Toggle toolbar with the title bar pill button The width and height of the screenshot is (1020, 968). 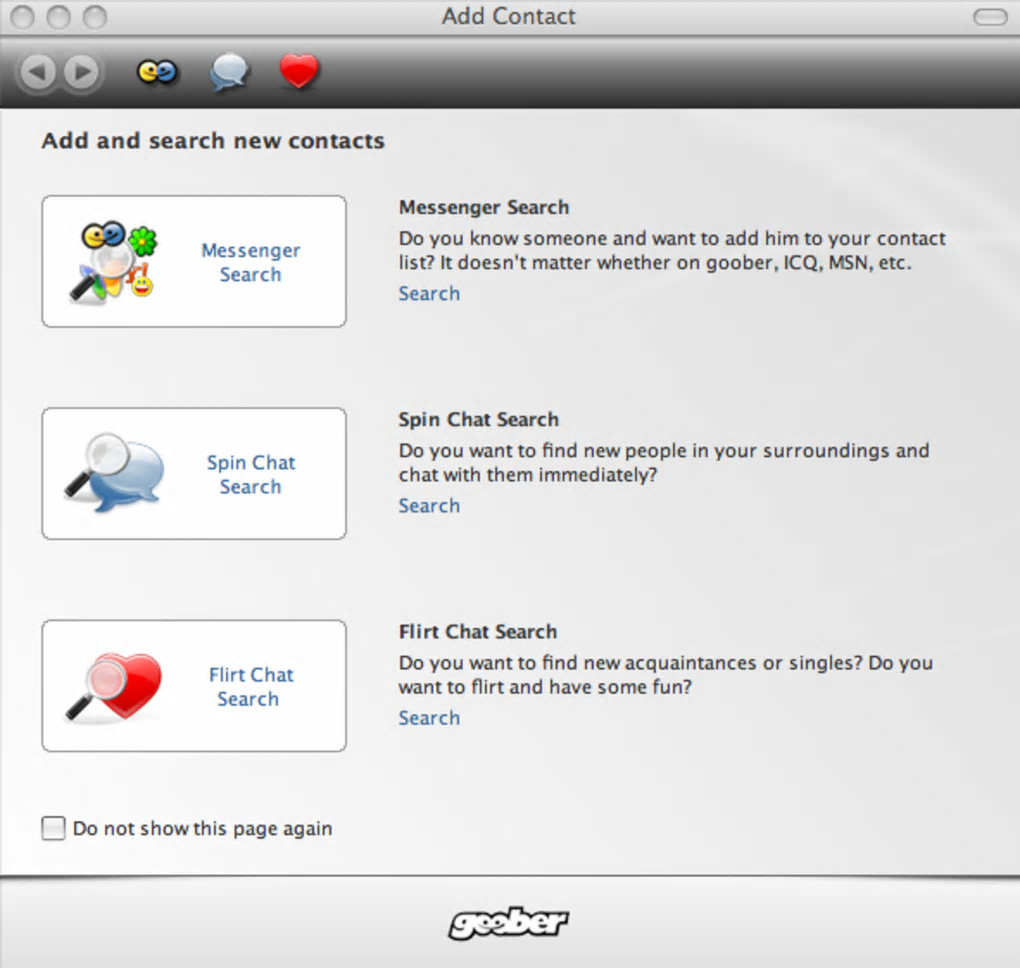click(990, 17)
